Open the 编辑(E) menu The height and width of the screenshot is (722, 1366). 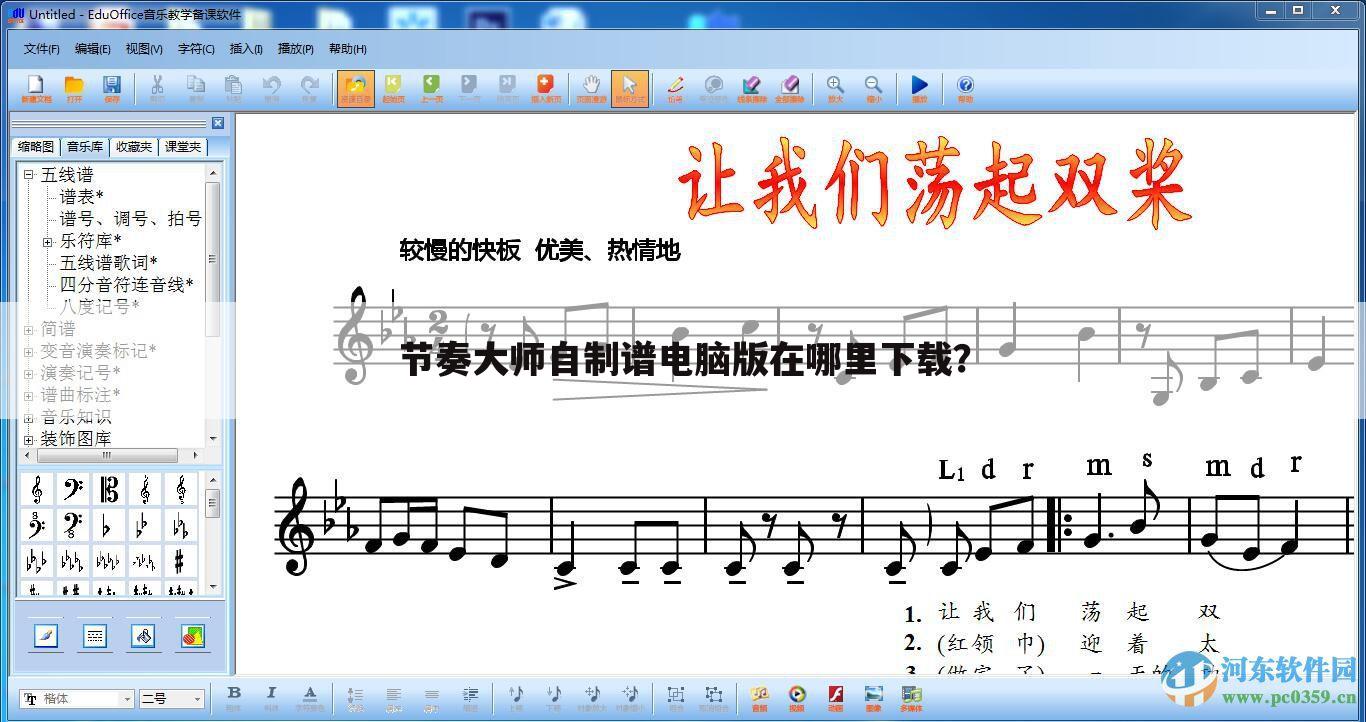tap(92, 49)
